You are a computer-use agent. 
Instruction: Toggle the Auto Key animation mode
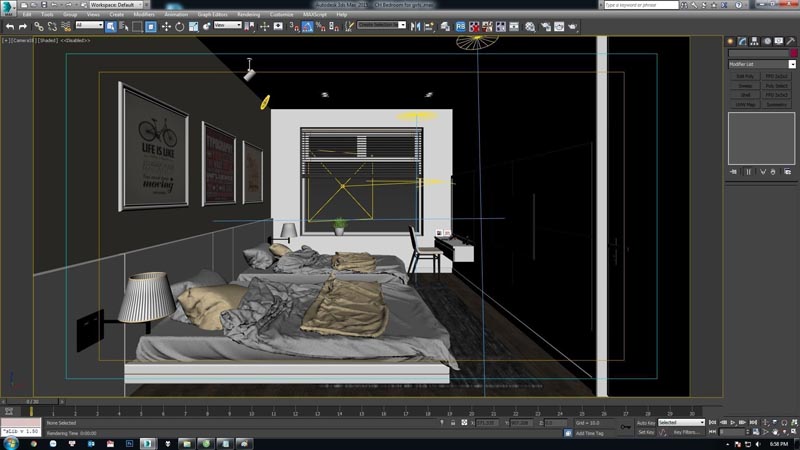646,423
